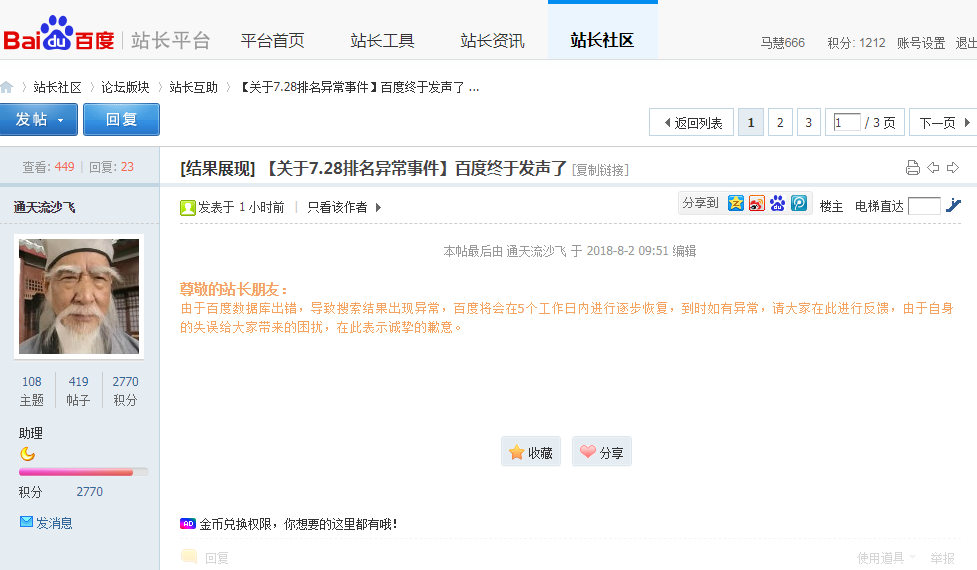This screenshot has height=570, width=977.
Task: Open 平台首页 tab
Action: 272,41
